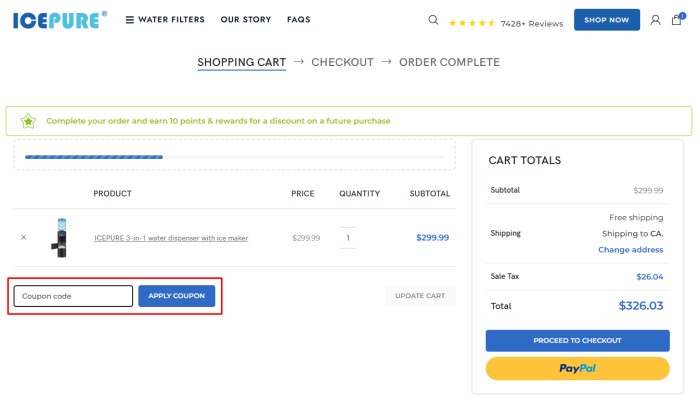700x401 pixels.
Task: Open the shopping bag cart icon
Action: (677, 20)
